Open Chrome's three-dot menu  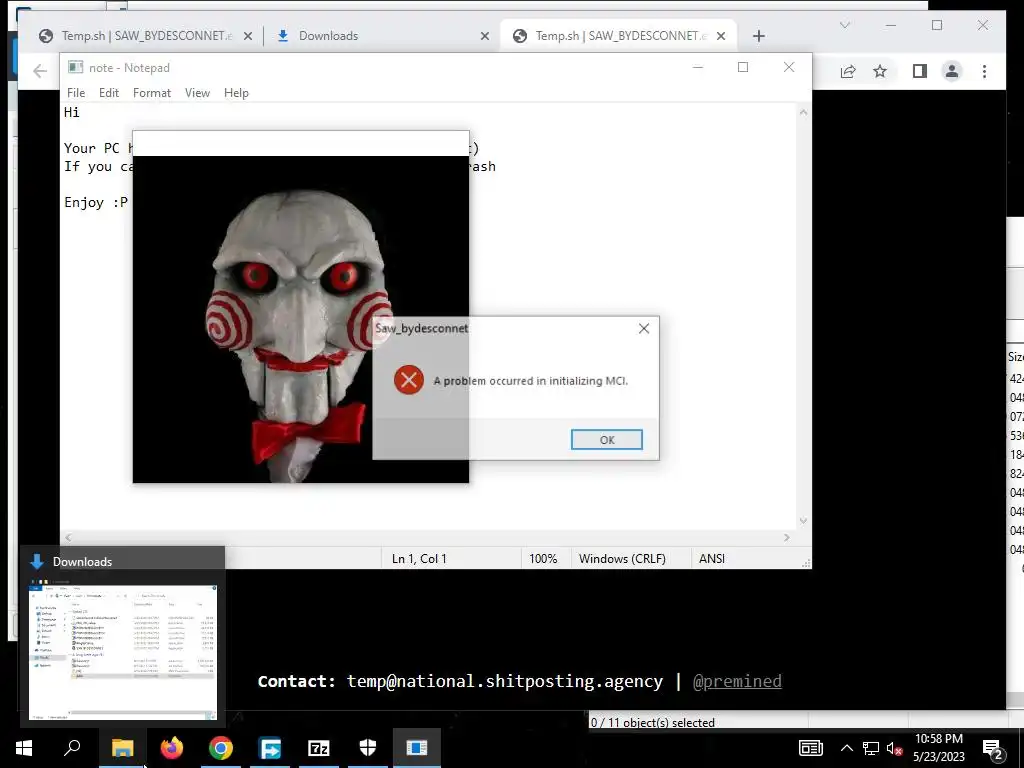pos(984,71)
